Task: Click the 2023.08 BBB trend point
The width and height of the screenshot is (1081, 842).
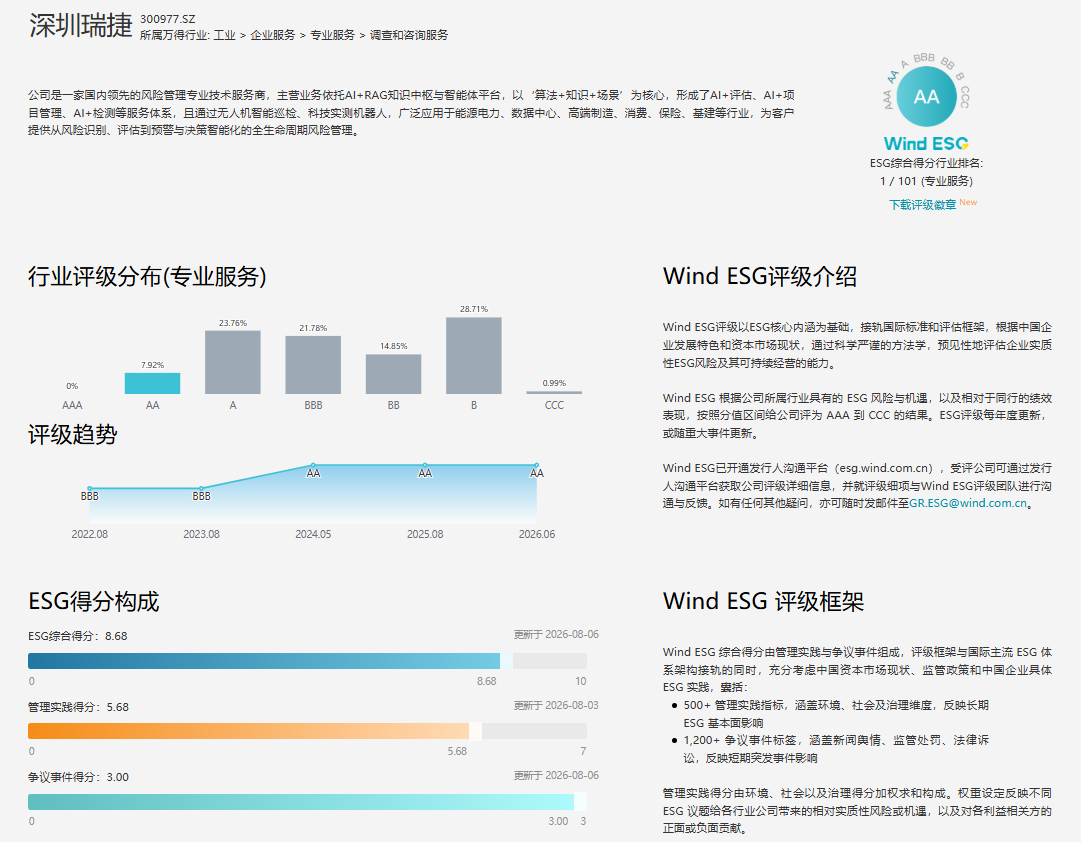Action: click(x=201, y=488)
